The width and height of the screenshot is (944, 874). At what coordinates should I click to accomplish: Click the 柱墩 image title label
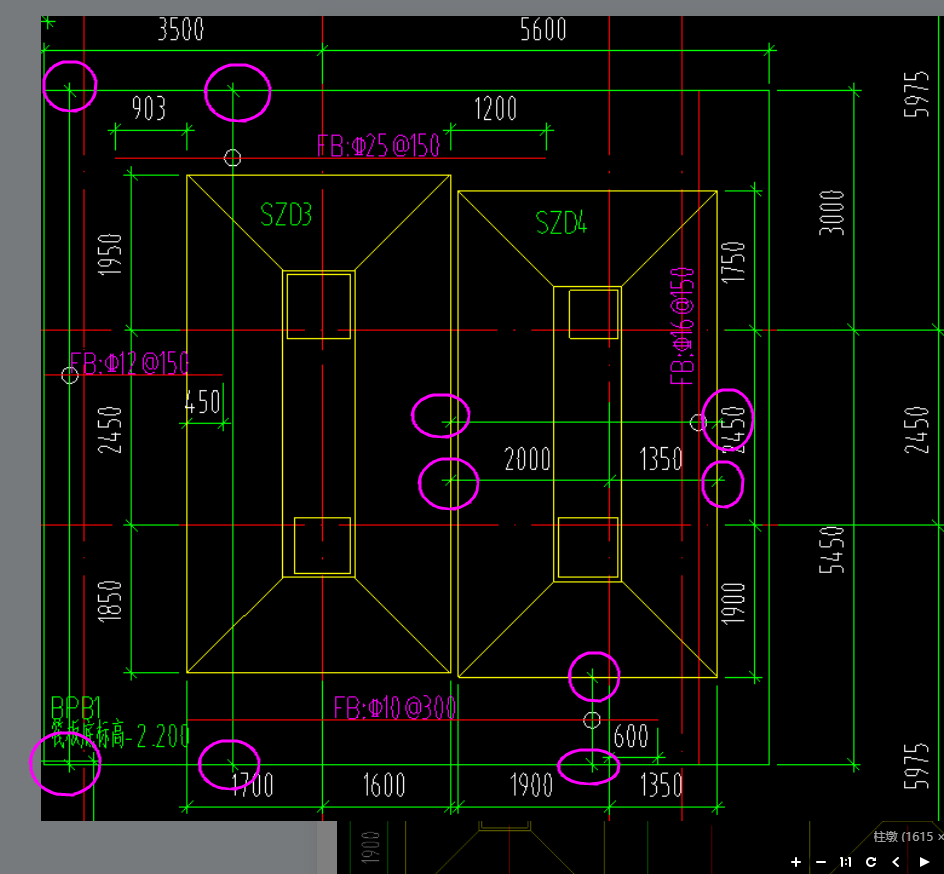(x=908, y=836)
